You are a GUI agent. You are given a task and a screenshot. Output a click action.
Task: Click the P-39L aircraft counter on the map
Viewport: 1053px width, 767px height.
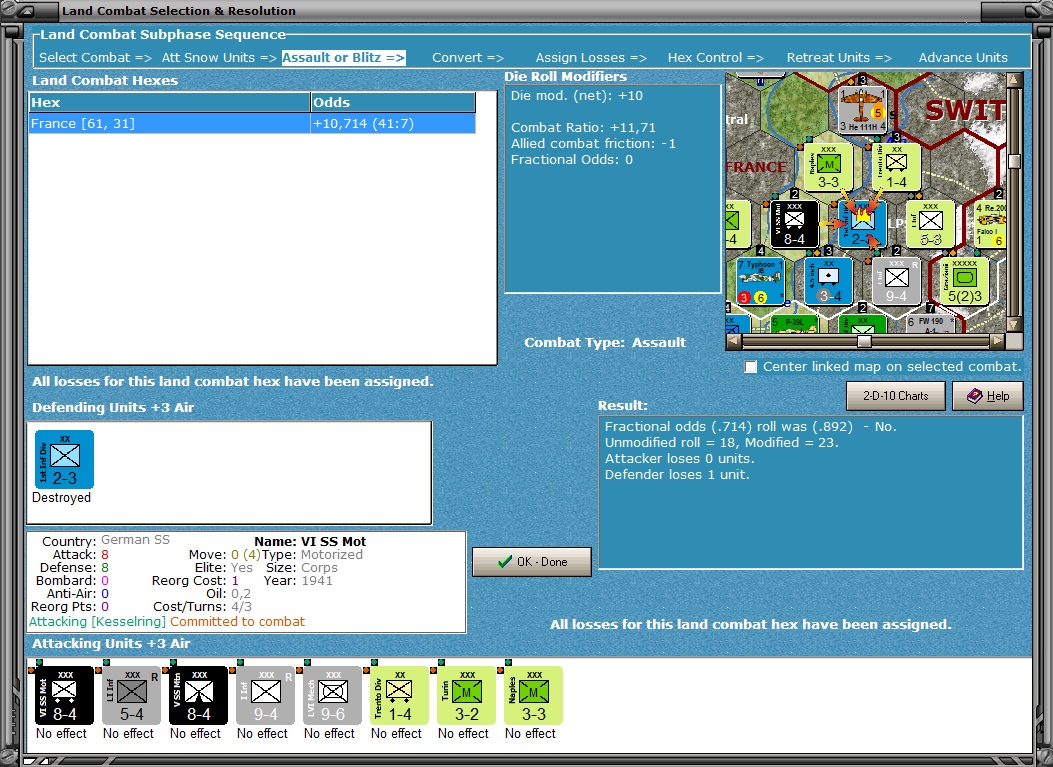point(794,324)
